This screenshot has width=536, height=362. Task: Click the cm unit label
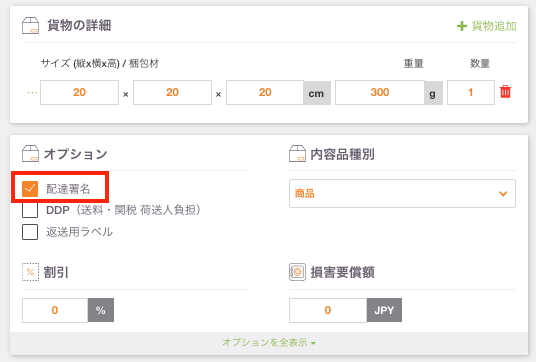click(x=317, y=93)
